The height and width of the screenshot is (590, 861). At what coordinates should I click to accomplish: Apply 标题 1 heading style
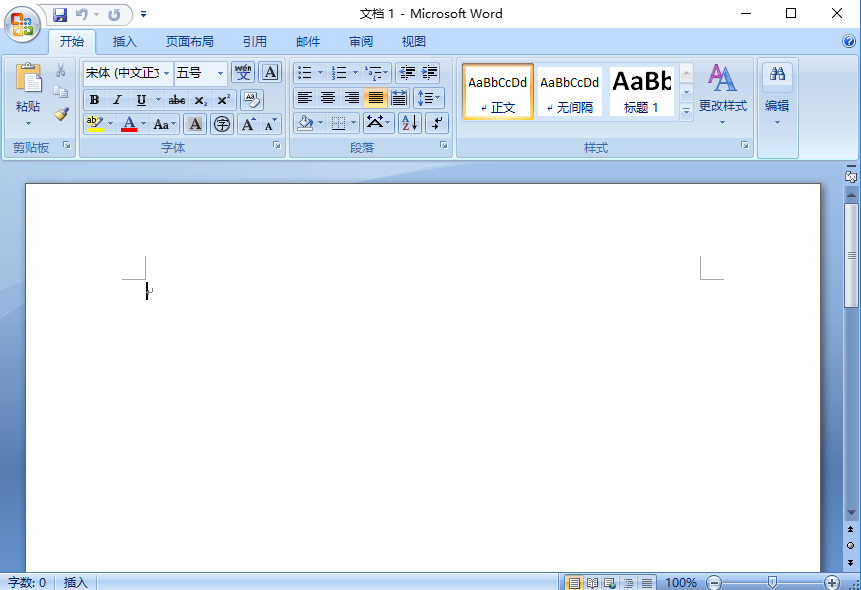[641, 91]
